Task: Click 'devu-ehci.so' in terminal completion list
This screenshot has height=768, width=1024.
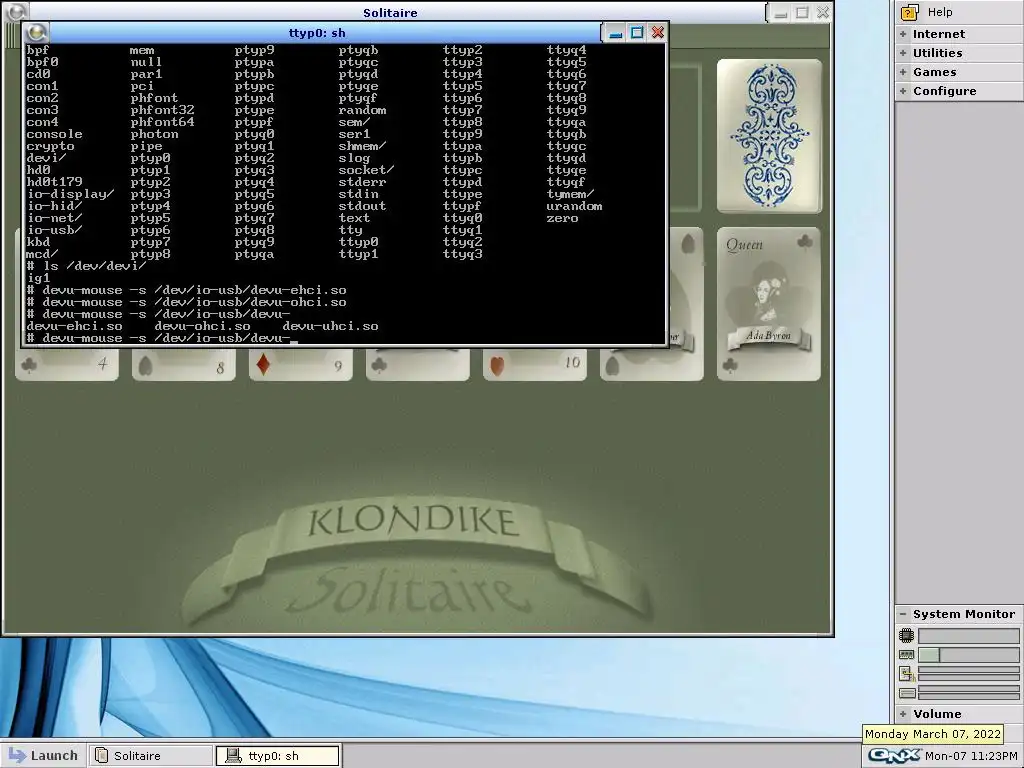Action: click(x=74, y=326)
